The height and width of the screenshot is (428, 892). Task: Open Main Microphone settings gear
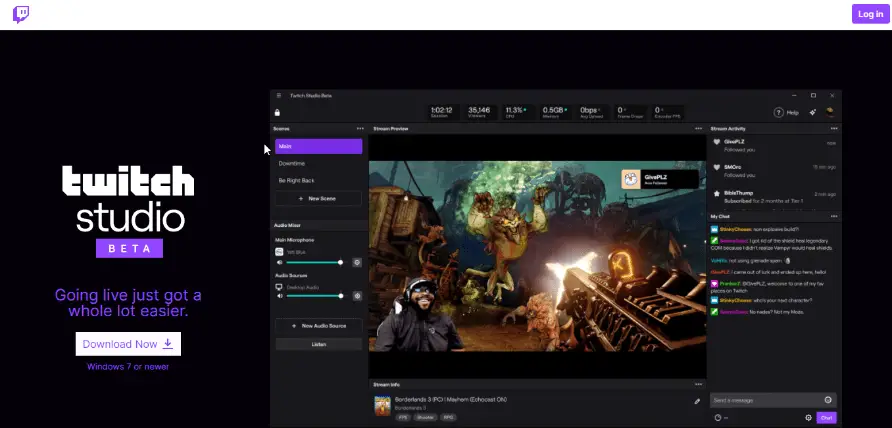coord(357,262)
